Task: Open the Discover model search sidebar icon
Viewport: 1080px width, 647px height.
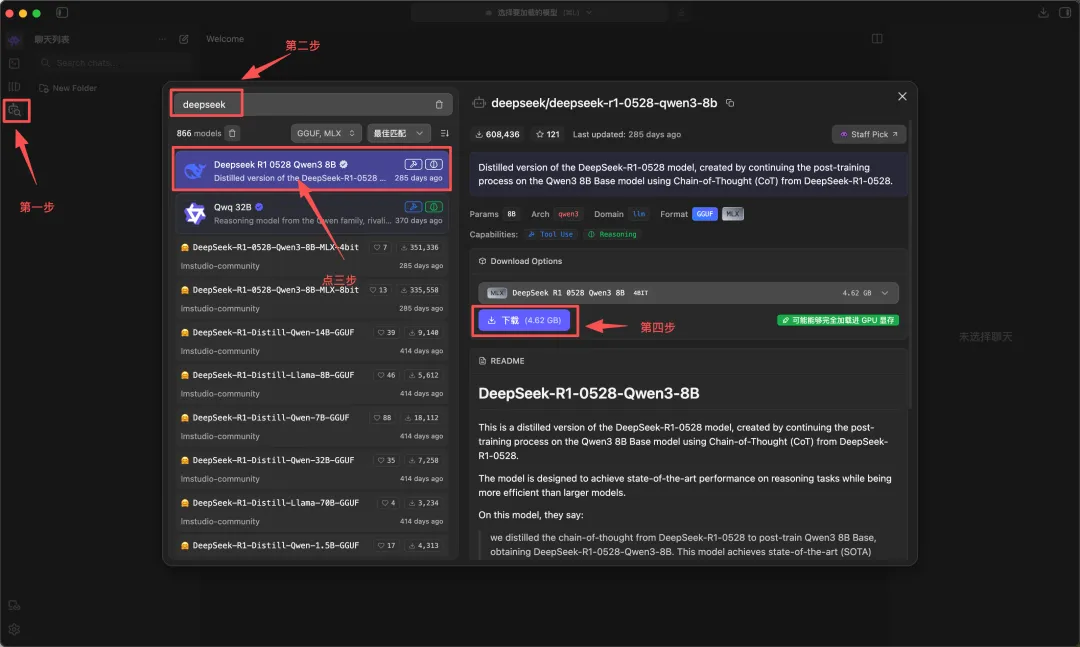Action: coord(15,110)
